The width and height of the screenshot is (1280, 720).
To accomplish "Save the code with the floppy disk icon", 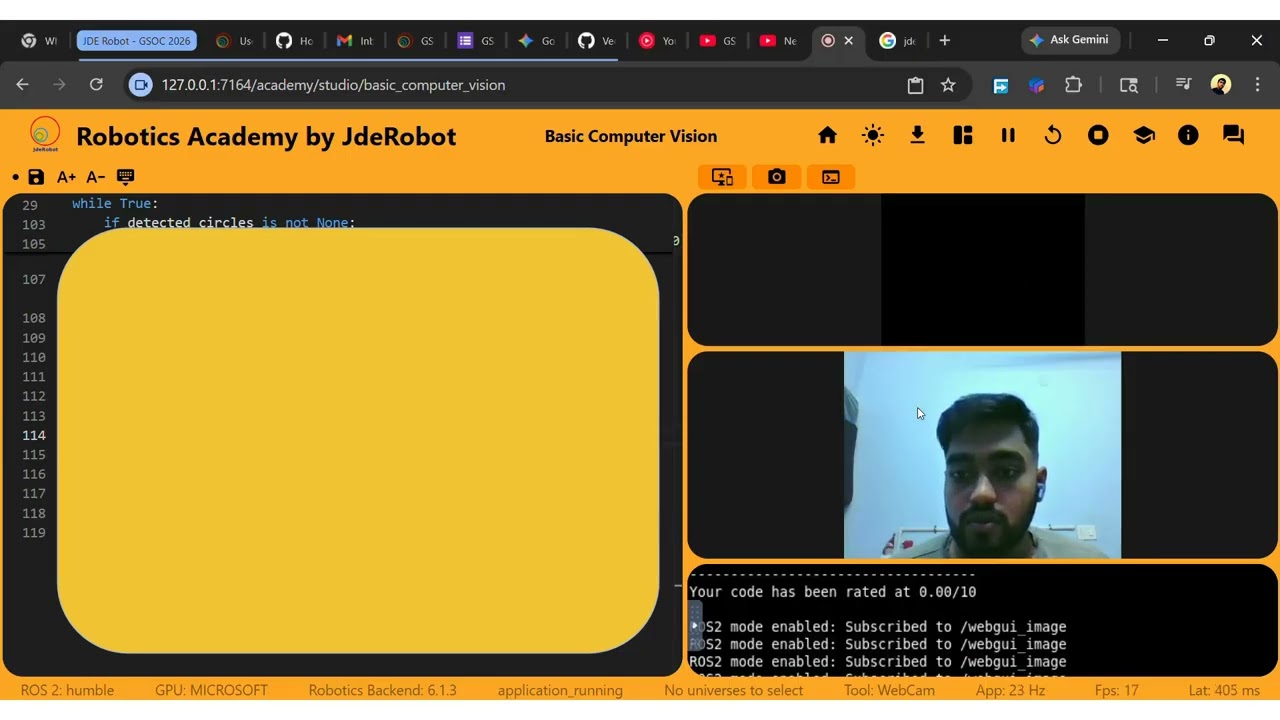I will (36, 177).
